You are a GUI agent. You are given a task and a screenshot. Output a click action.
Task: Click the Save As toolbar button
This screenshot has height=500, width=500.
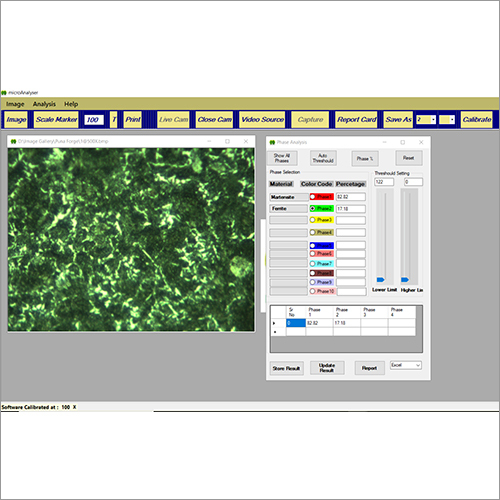click(x=398, y=120)
